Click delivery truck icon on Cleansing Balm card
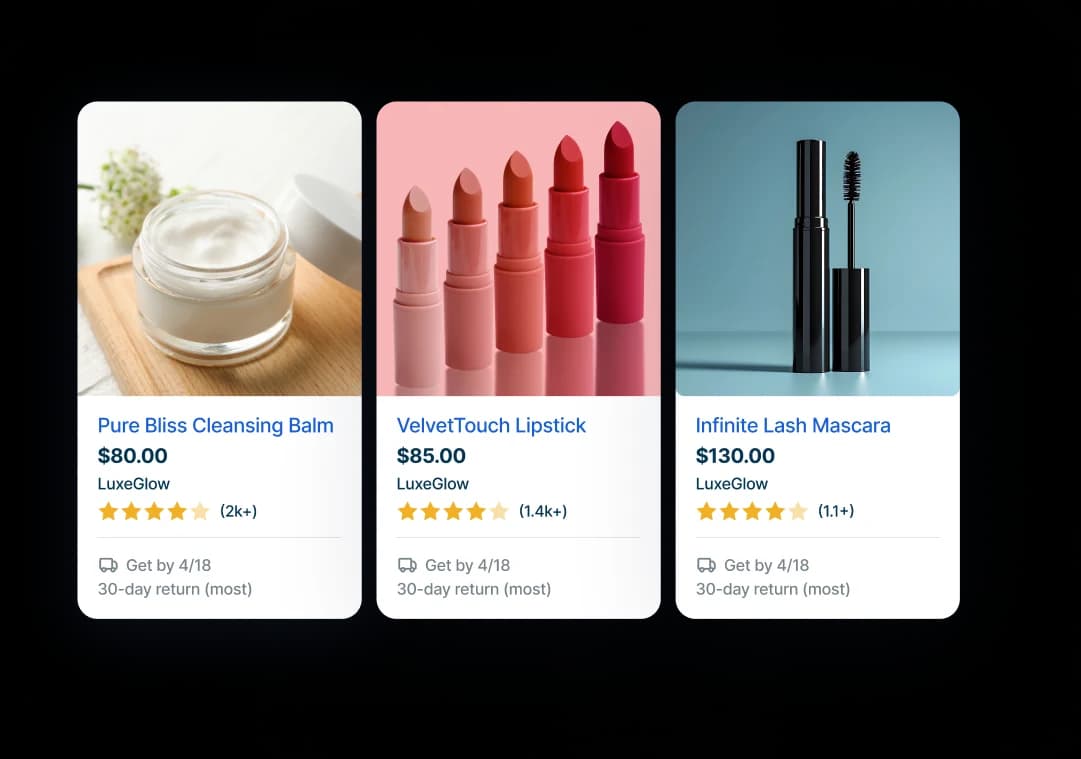This screenshot has height=759, width=1081. tap(108, 565)
